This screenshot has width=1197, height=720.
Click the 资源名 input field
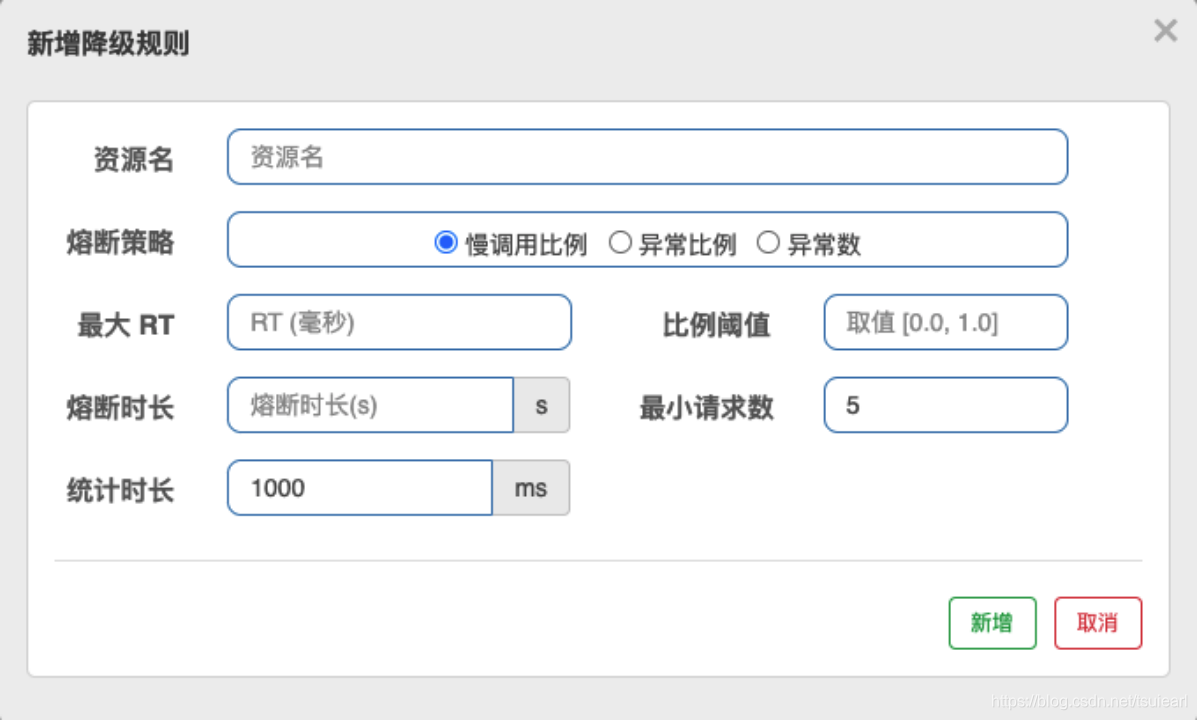point(648,157)
